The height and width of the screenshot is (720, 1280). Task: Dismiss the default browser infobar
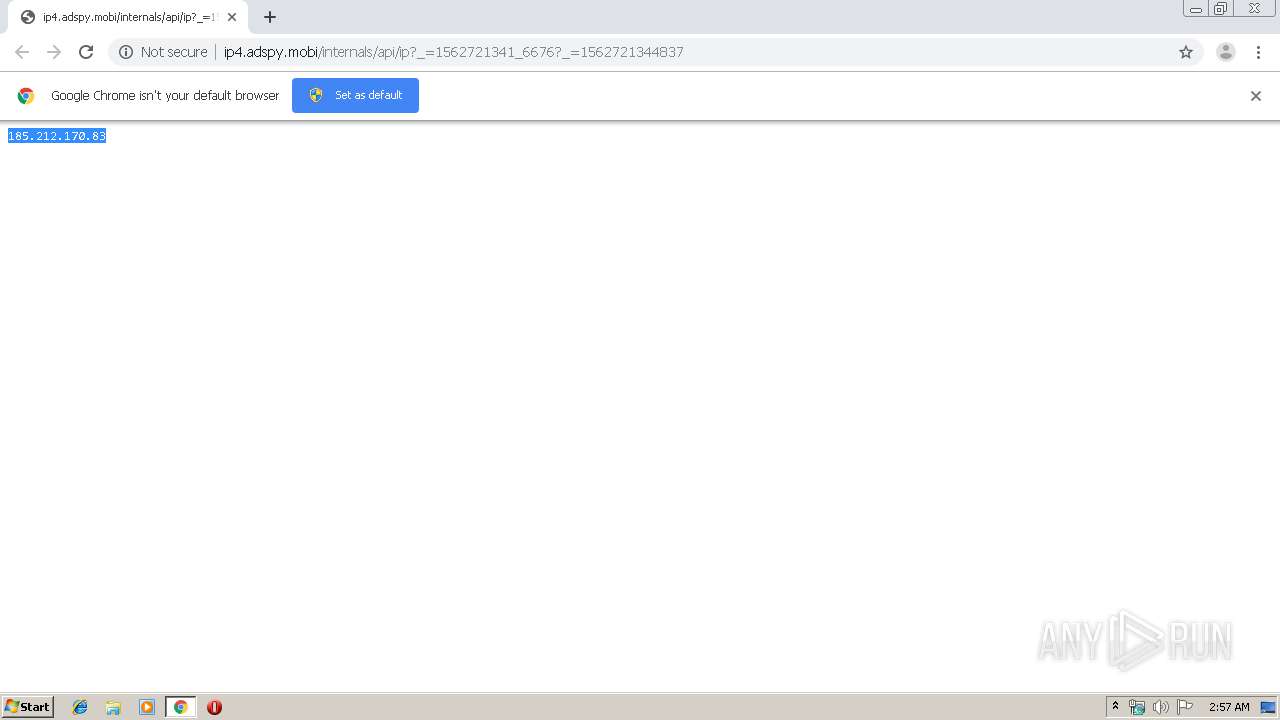1256,96
